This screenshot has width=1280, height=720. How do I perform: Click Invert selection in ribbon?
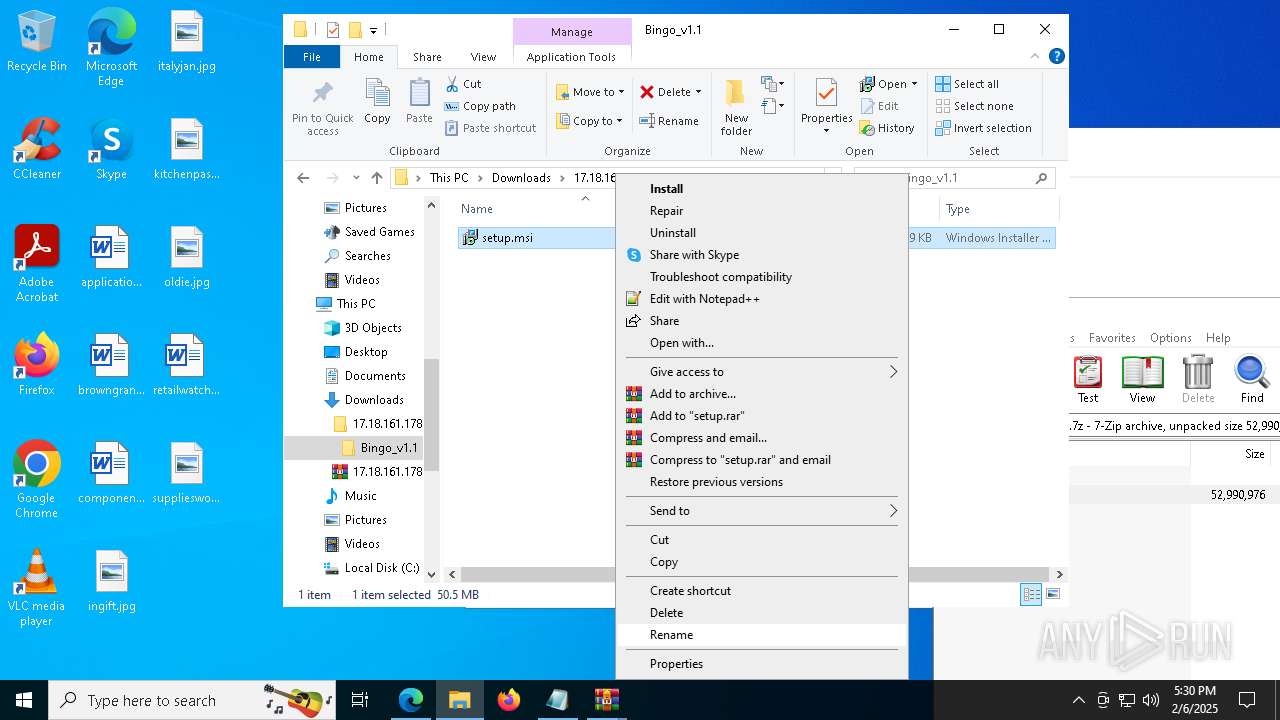(983, 128)
